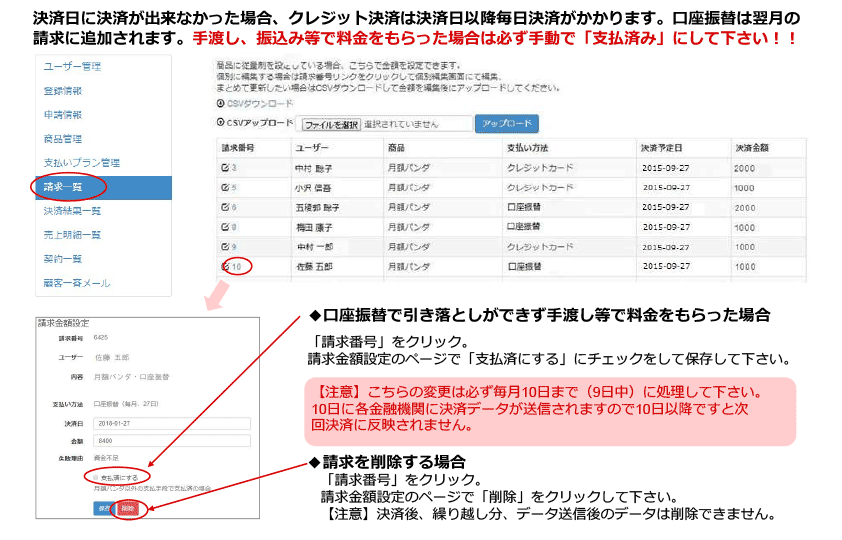Click amount 1000 in 佐藤 五郎's row
This screenshot has height=540, width=842.
click(745, 267)
